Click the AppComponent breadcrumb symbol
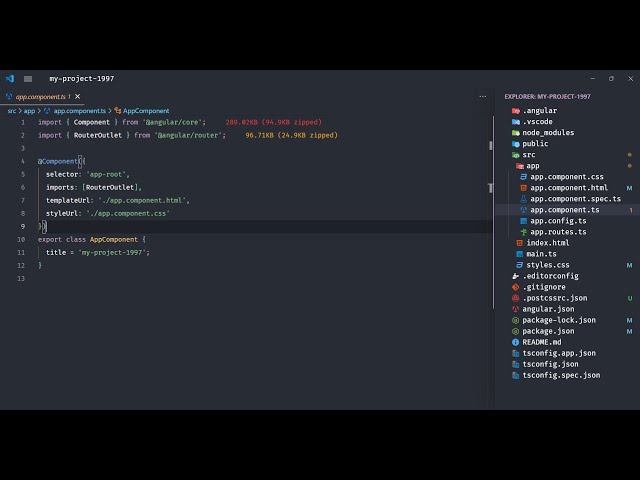 tap(145, 111)
